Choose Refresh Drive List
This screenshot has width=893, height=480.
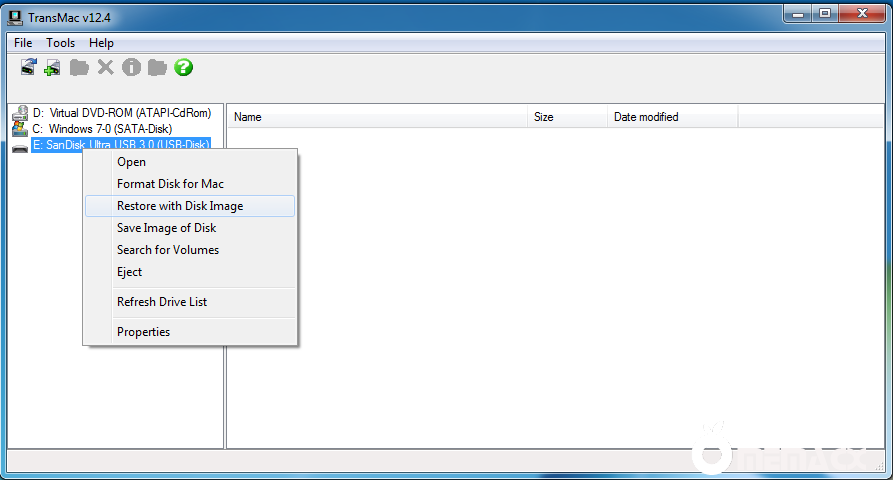(x=190, y=302)
